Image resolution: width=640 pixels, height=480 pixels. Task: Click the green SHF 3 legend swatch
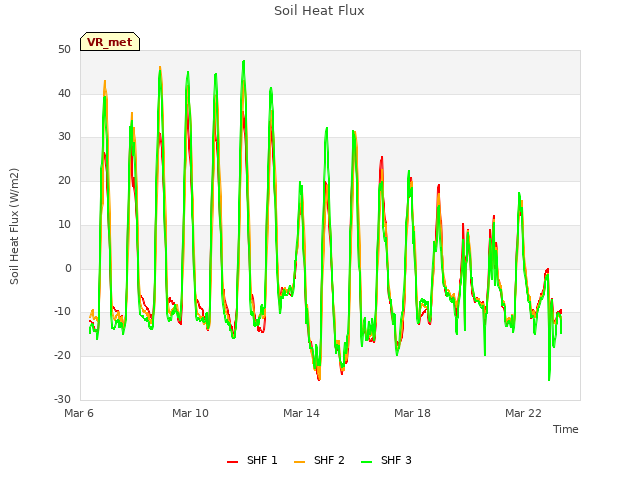pos(367,462)
